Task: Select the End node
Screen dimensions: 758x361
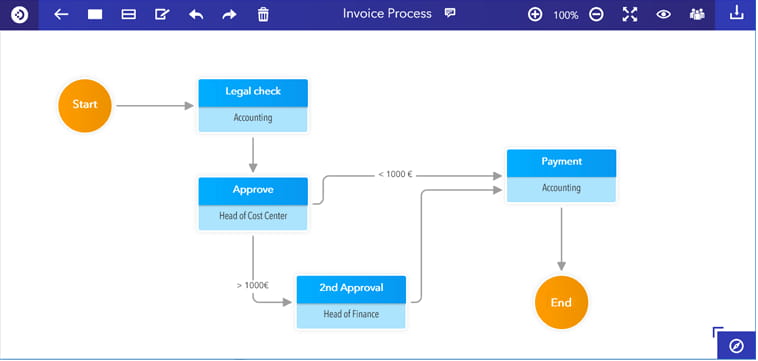Action: (x=561, y=302)
